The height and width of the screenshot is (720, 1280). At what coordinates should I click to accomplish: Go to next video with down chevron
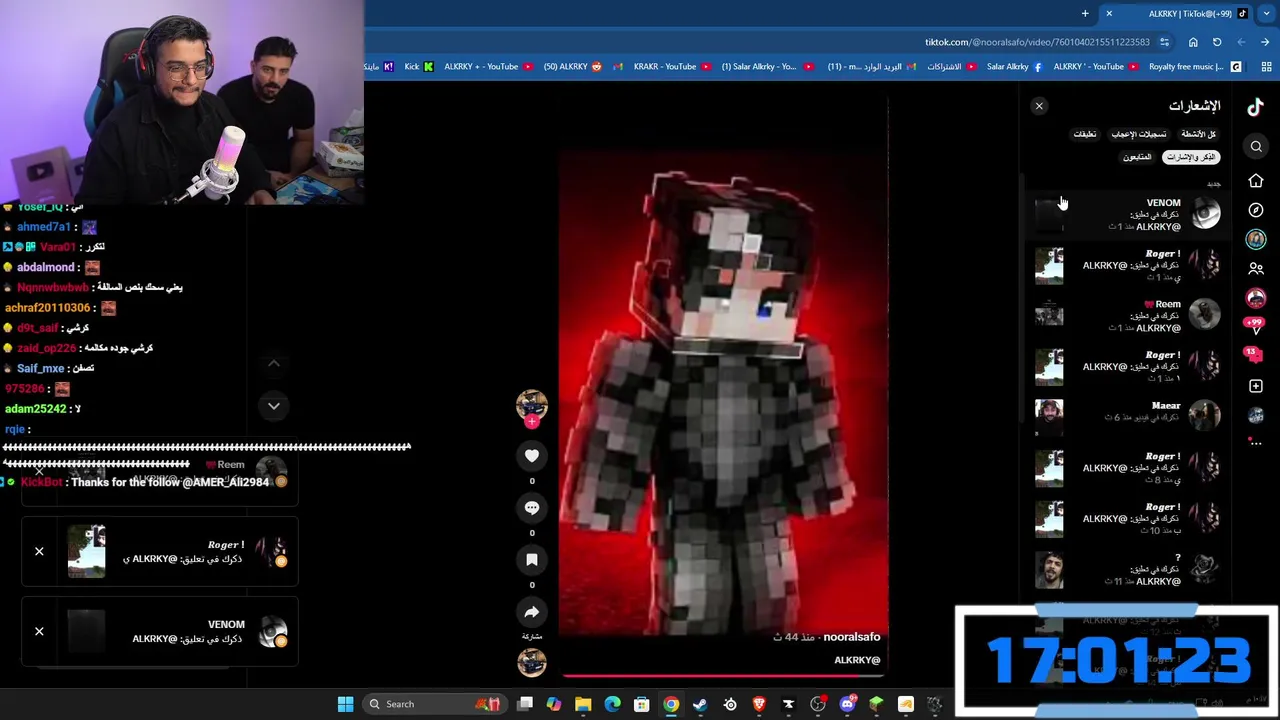pos(274,406)
